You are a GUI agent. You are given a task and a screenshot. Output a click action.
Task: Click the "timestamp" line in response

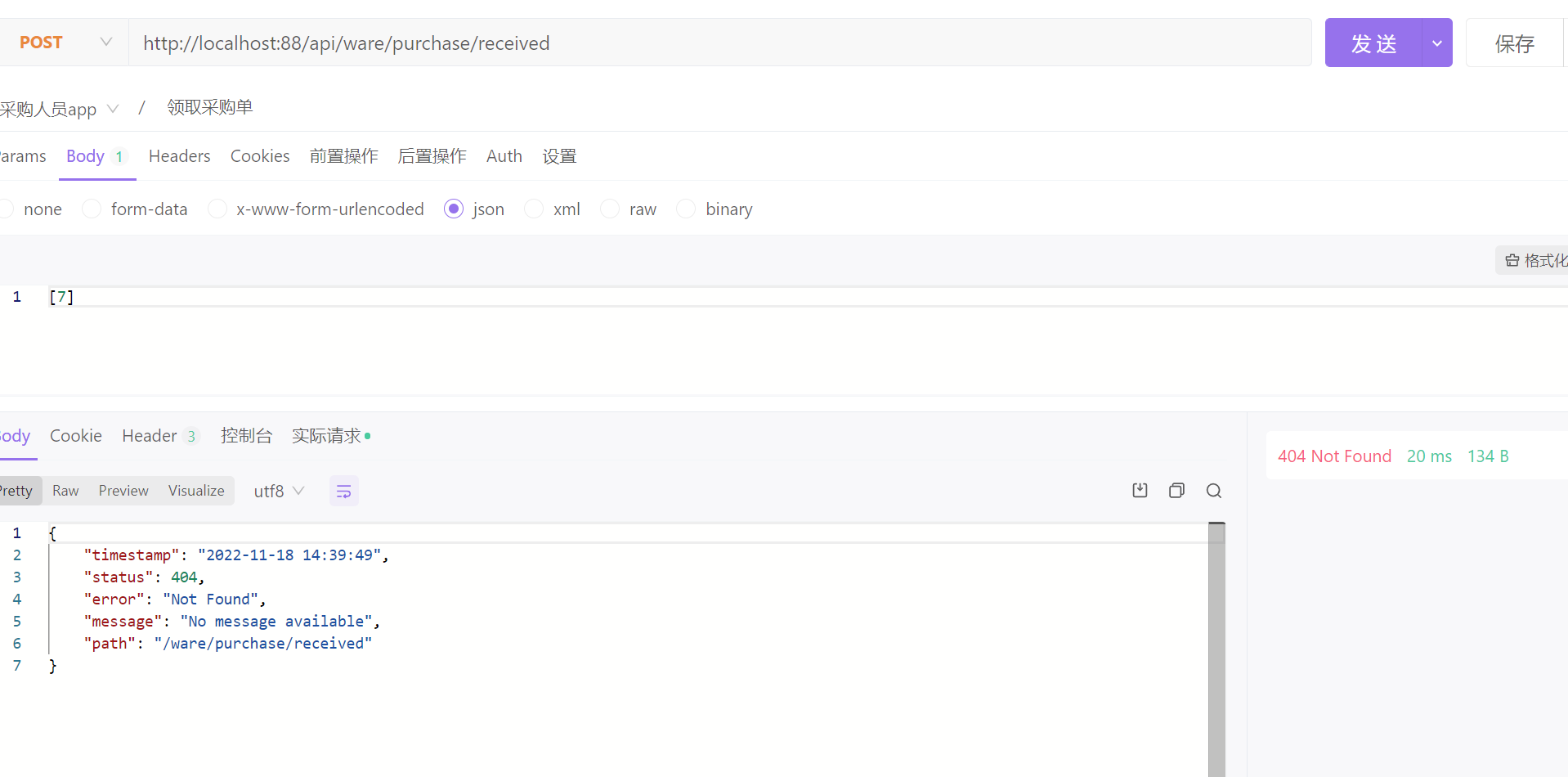[236, 555]
